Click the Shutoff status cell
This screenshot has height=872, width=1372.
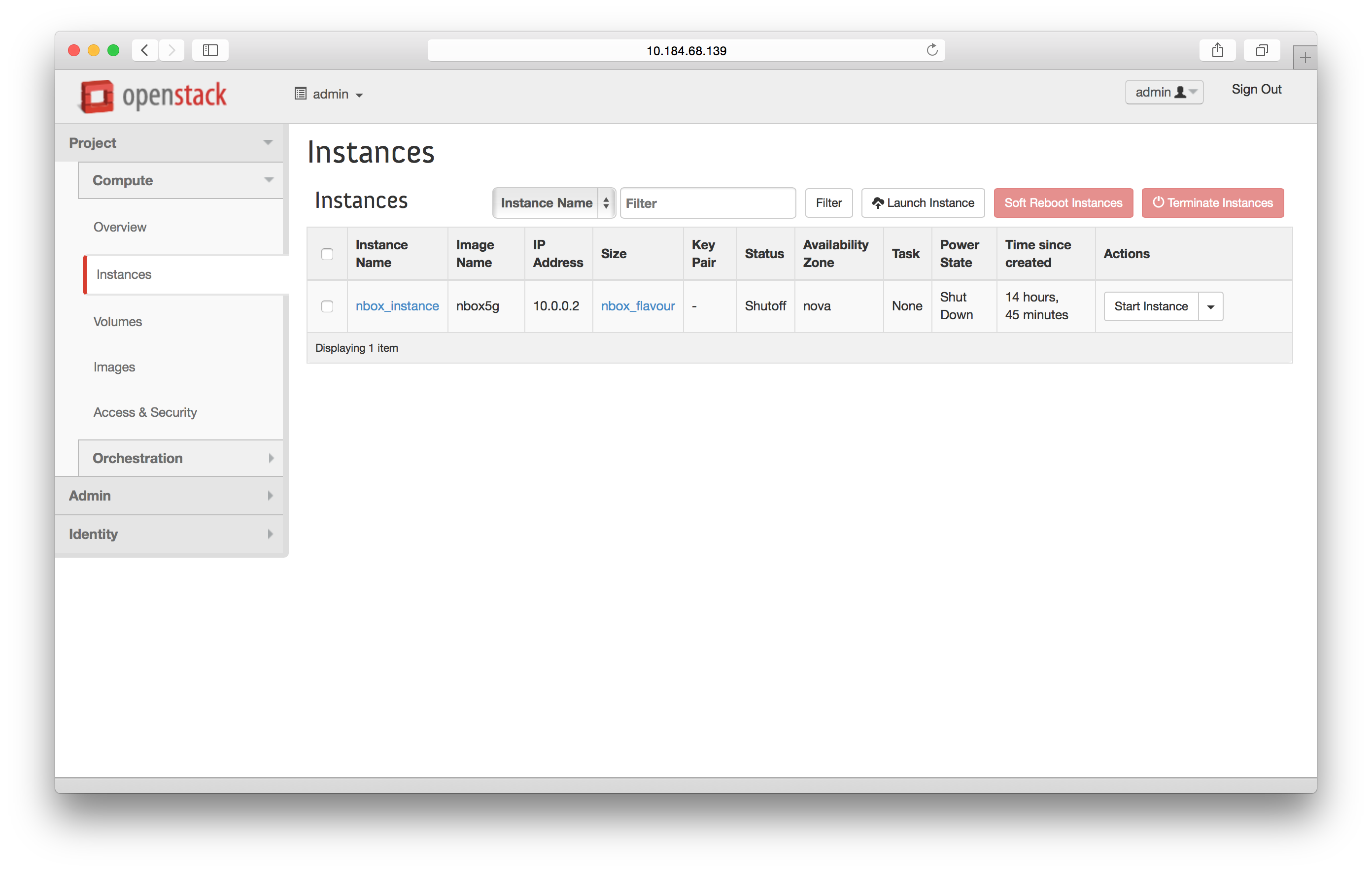(x=765, y=306)
